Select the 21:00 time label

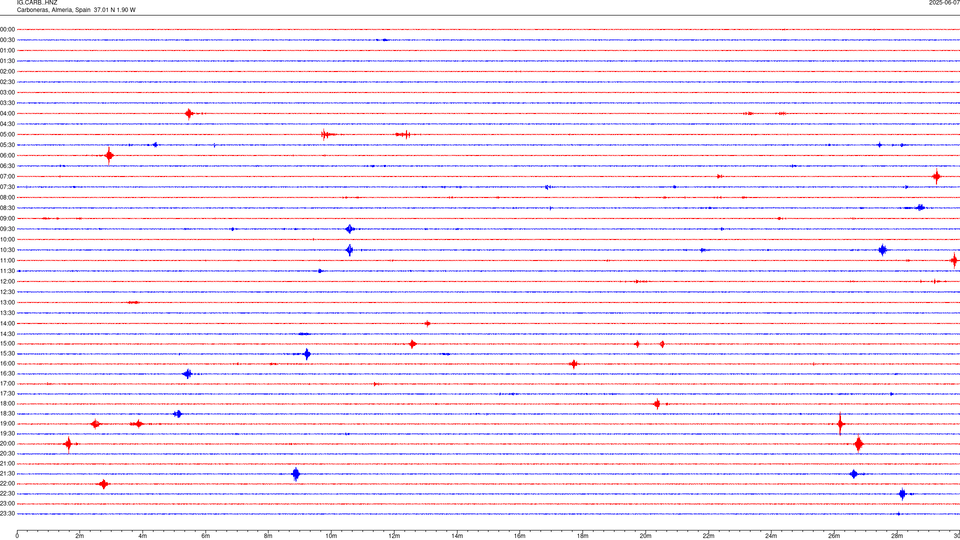(x=7, y=463)
